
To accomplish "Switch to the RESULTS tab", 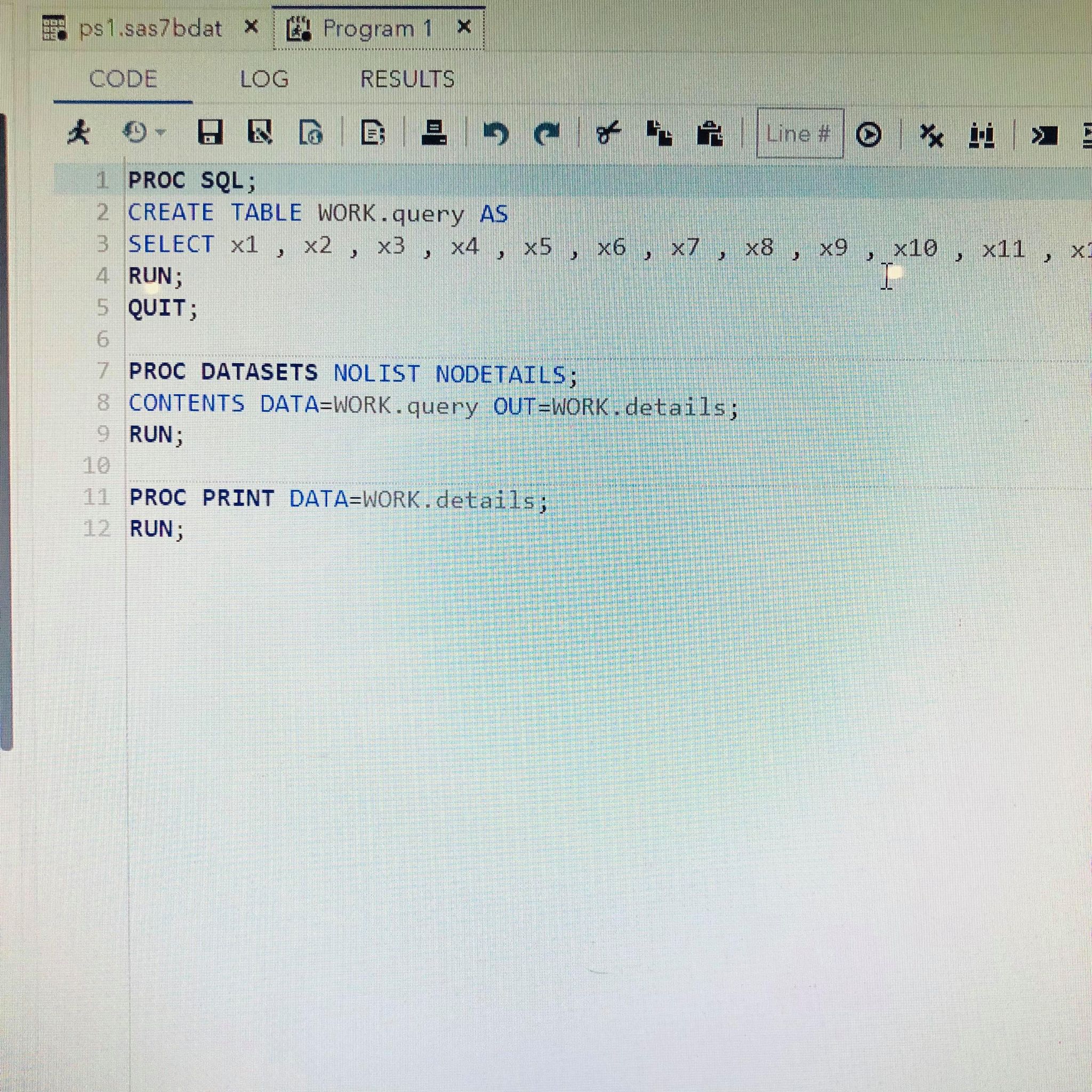I will pyautogui.click(x=407, y=79).
